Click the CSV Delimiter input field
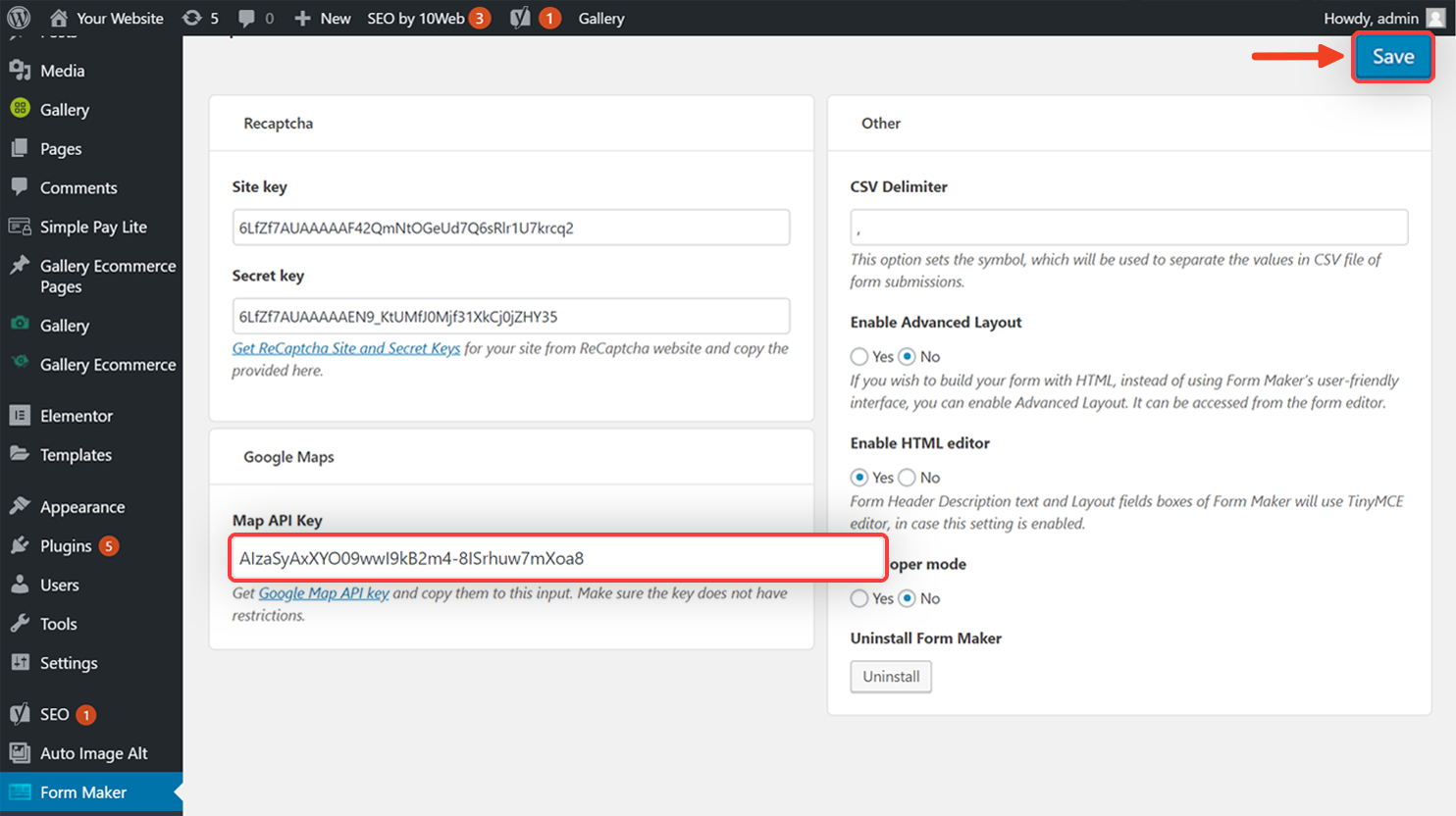This screenshot has width=1456, height=816. [1129, 228]
